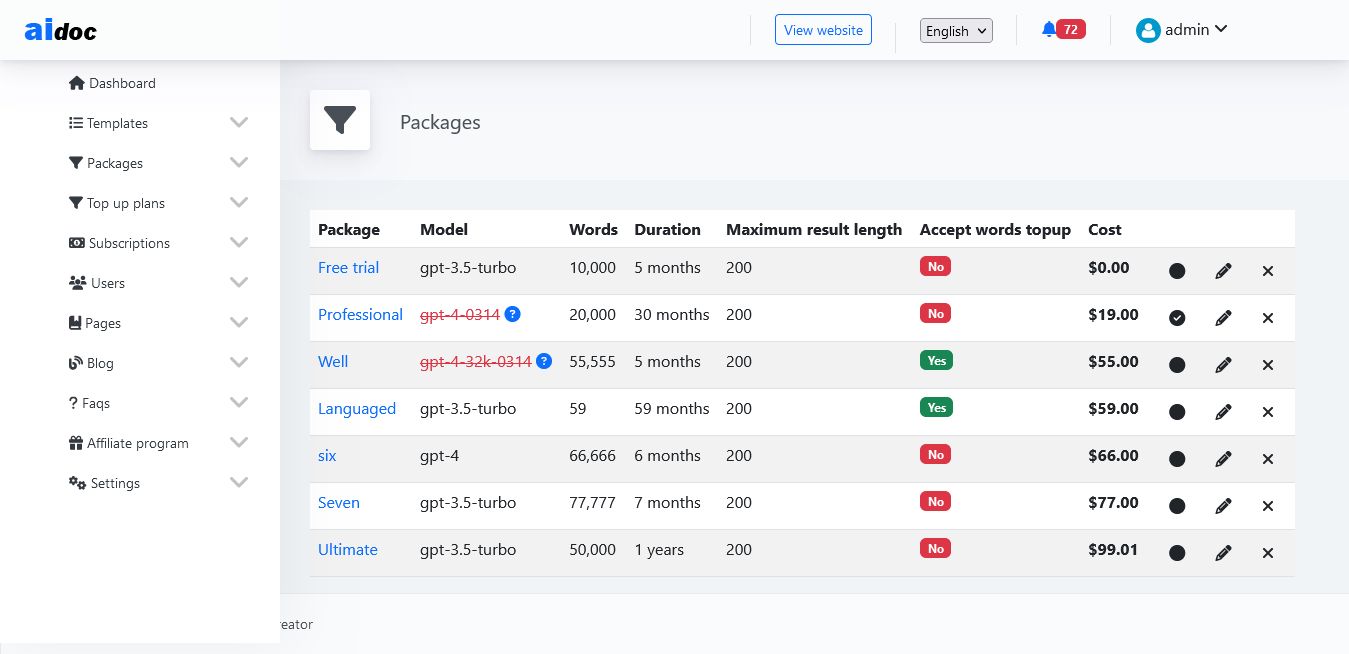Screen dimensions: 1349x654
Task: Toggle the checked status circle for Professional
Action: coord(1177,318)
